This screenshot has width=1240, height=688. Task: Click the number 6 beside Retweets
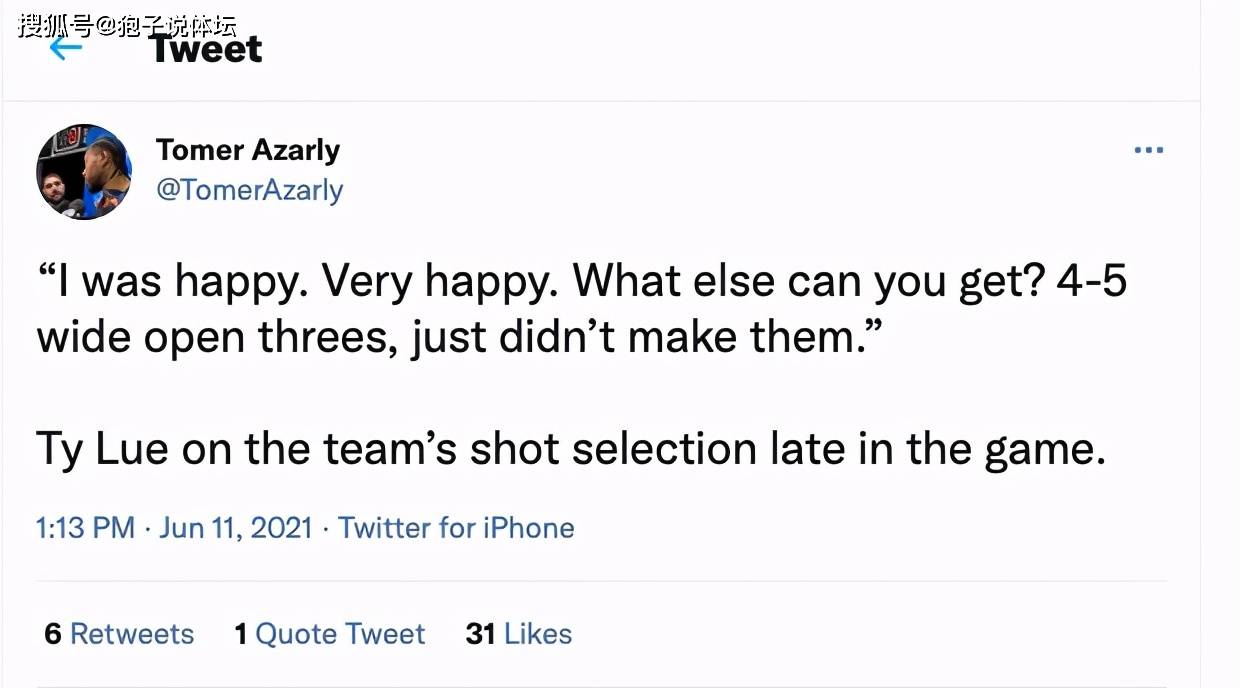[x=53, y=634]
